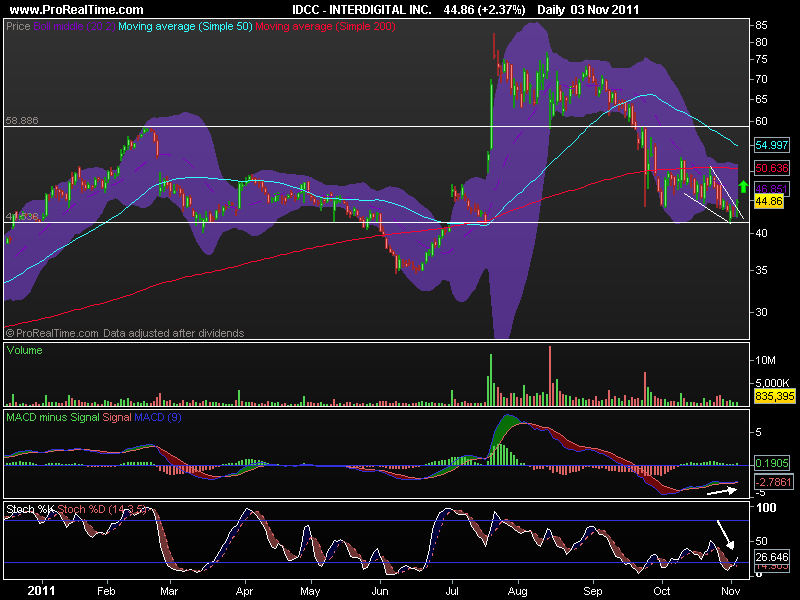Click the Stoch %K legend label
The height and width of the screenshot is (600, 800).
(30, 509)
